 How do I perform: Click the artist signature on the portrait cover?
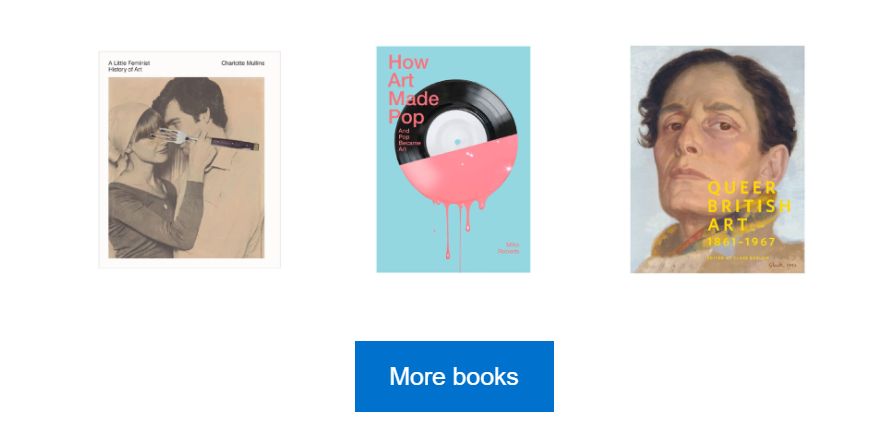pos(782,265)
